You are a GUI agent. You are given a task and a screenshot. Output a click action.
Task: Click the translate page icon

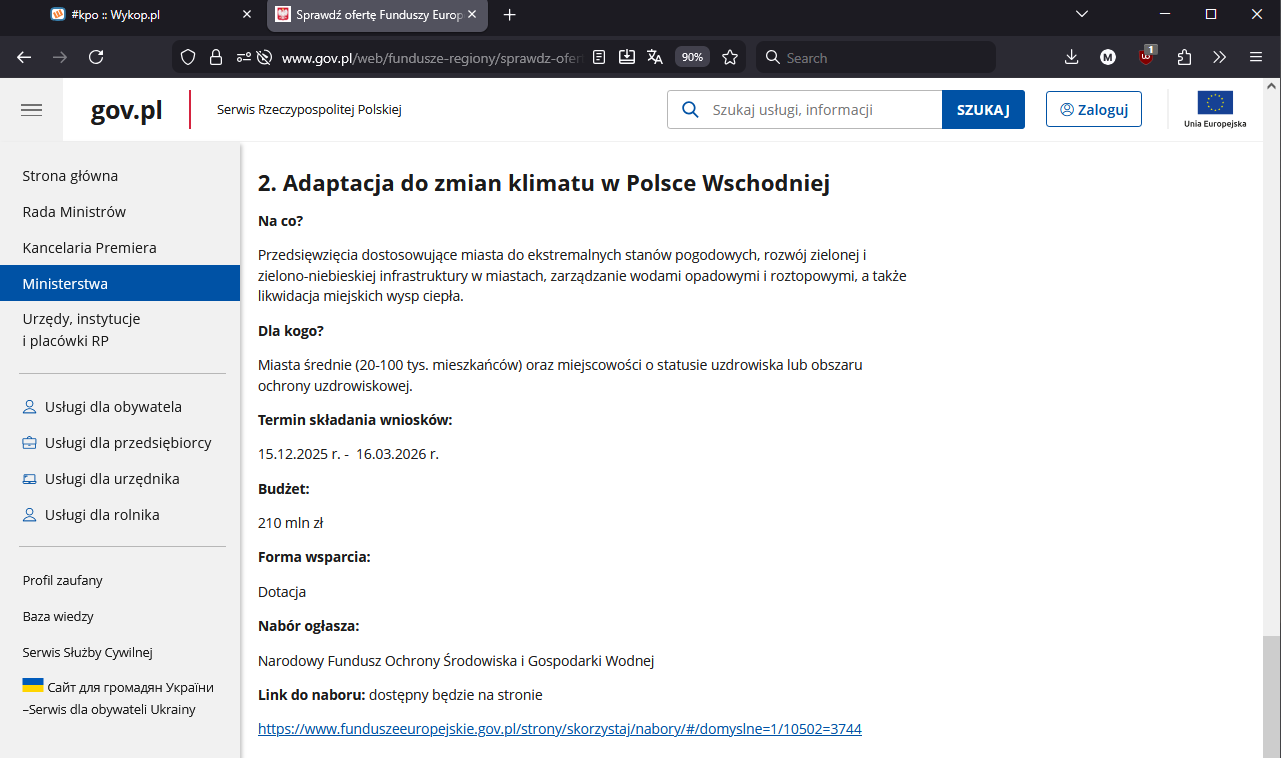coord(655,57)
